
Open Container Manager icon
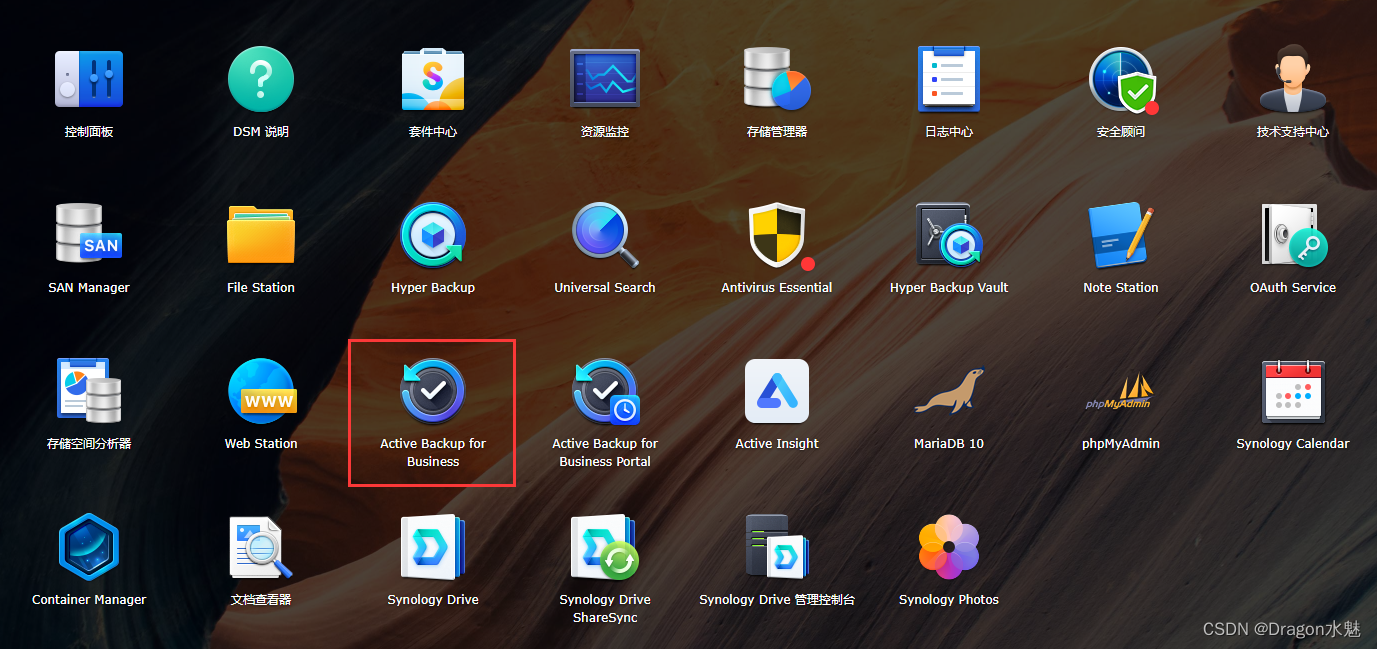click(x=89, y=547)
